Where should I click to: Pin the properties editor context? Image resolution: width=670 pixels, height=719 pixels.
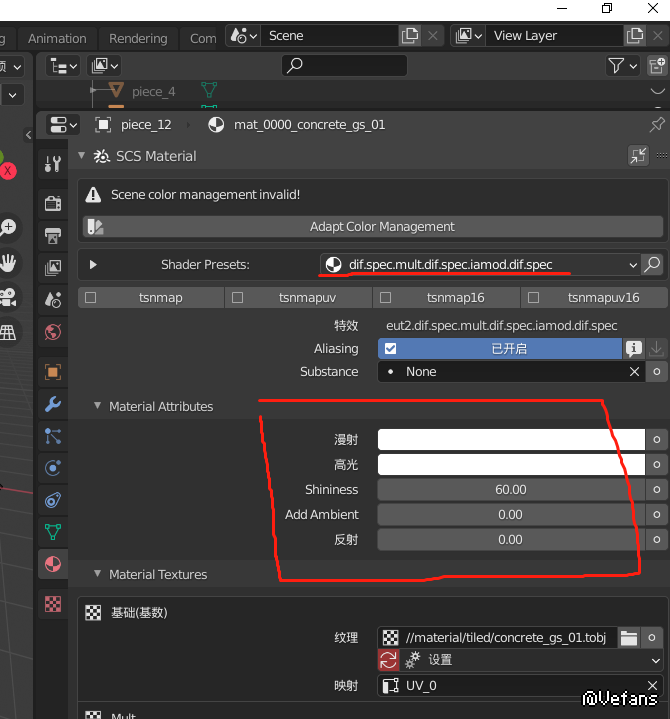point(656,125)
